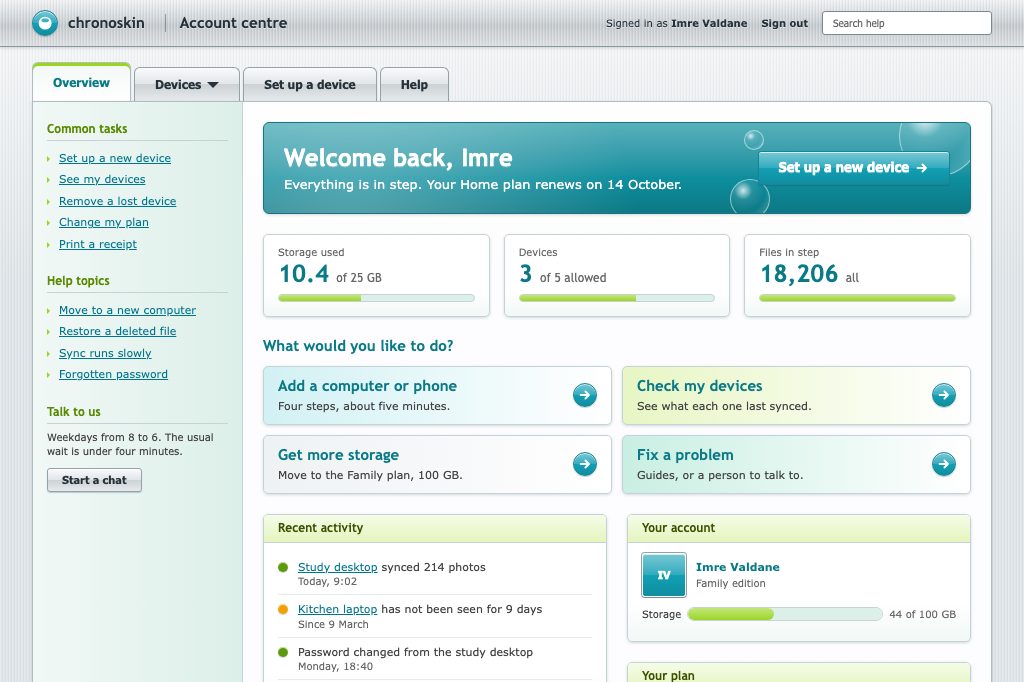Click green status dot beside Study desktop synced

pyautogui.click(x=283, y=567)
